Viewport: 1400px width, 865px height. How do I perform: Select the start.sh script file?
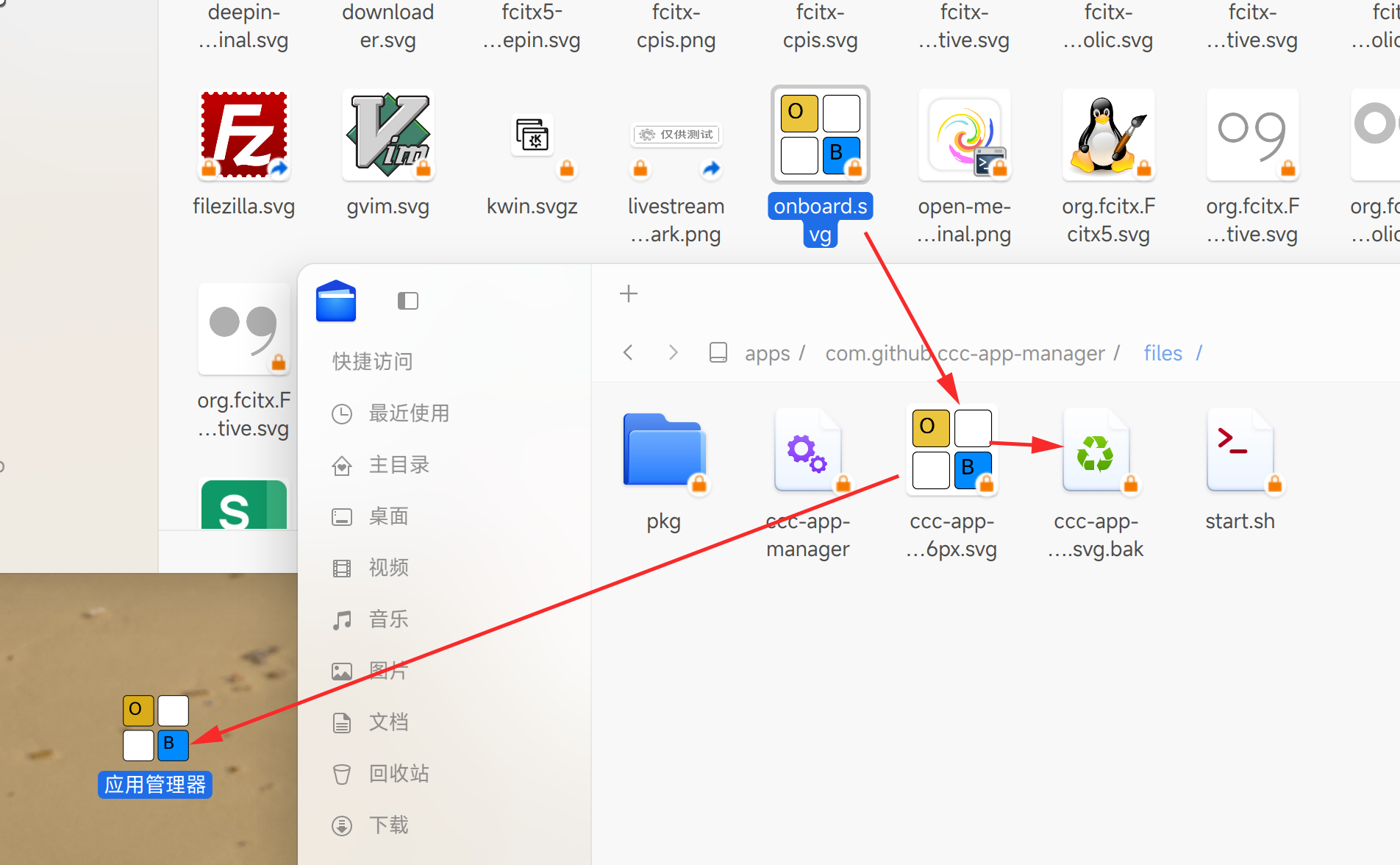pos(1240,450)
